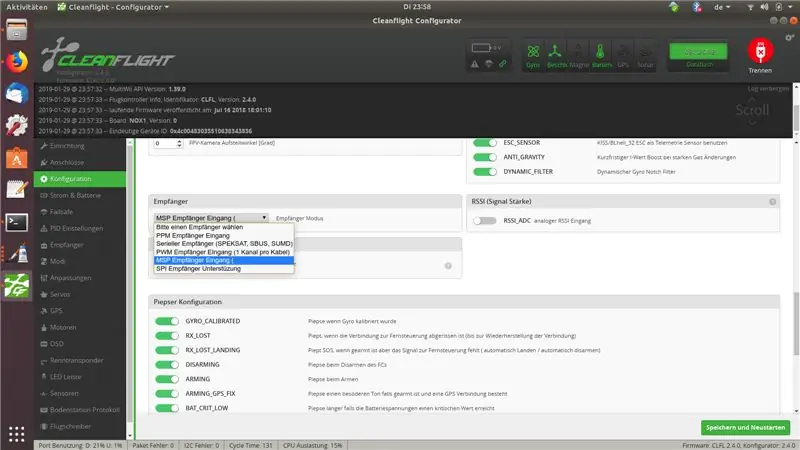Open the Strom & Batterie tab
This screenshot has height=450, width=800.
pos(80,195)
